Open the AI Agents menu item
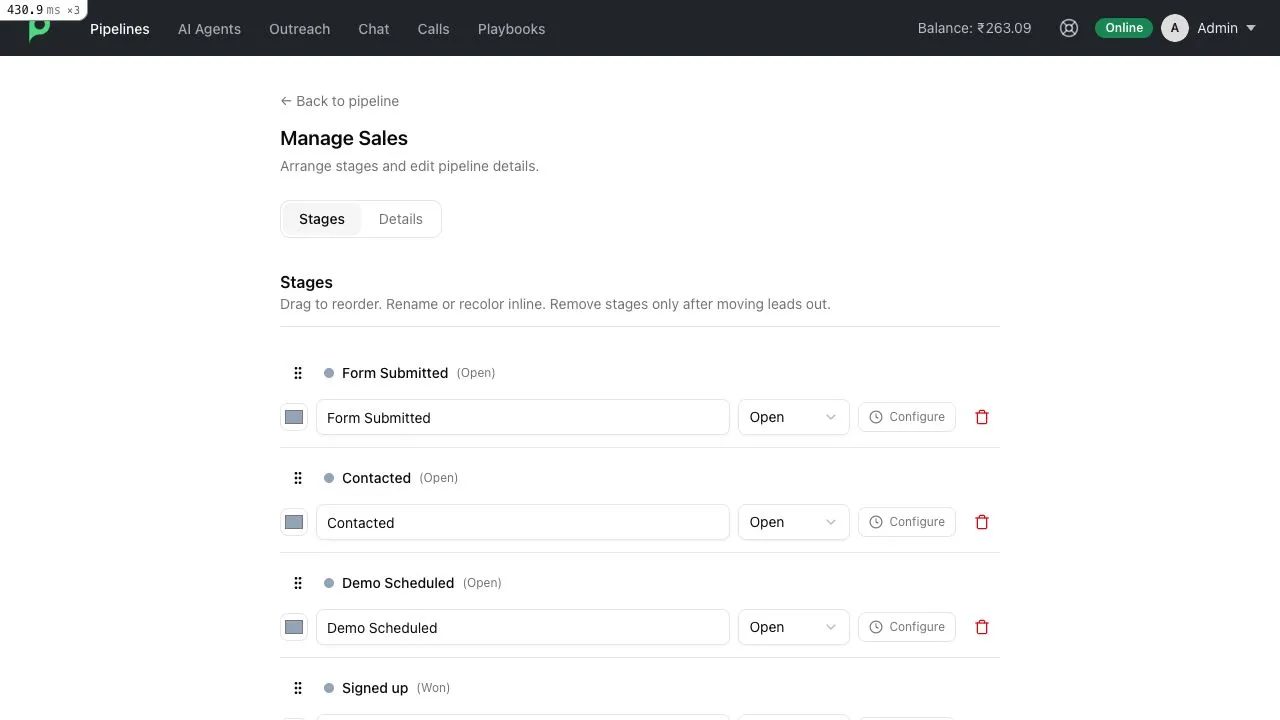The image size is (1280, 720). (209, 29)
